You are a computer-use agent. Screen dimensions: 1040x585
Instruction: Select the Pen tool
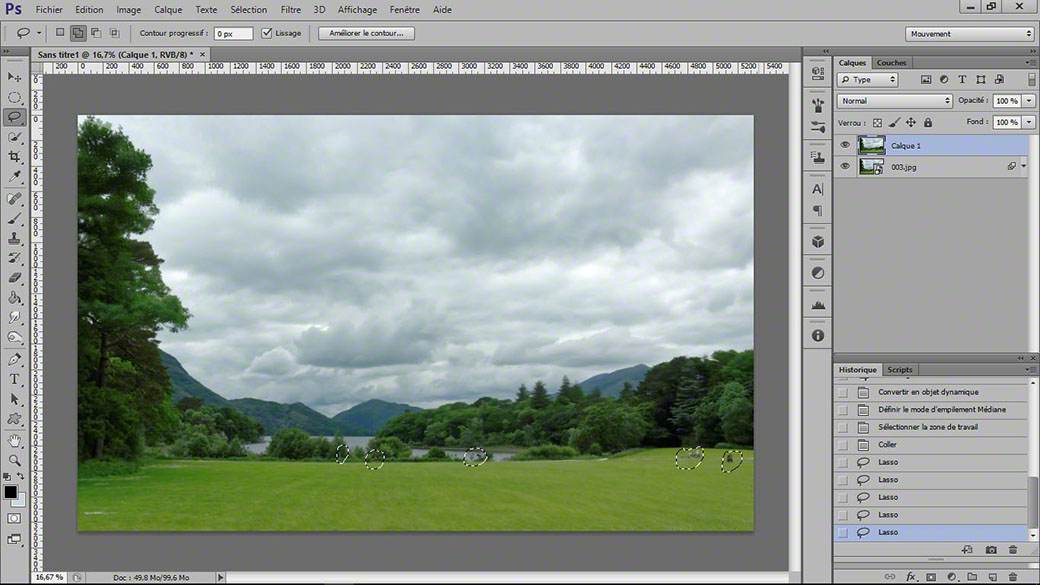[14, 359]
